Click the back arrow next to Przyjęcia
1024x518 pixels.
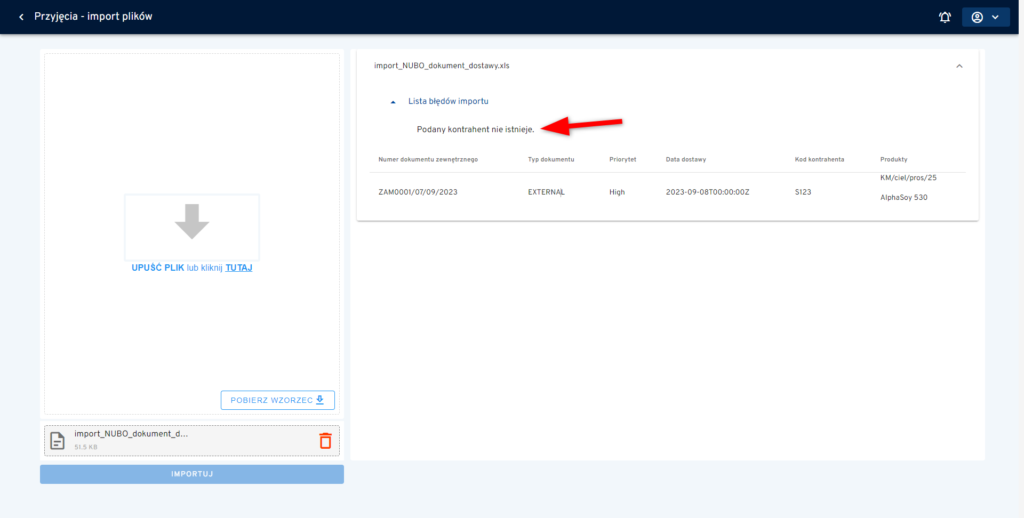(x=21, y=17)
